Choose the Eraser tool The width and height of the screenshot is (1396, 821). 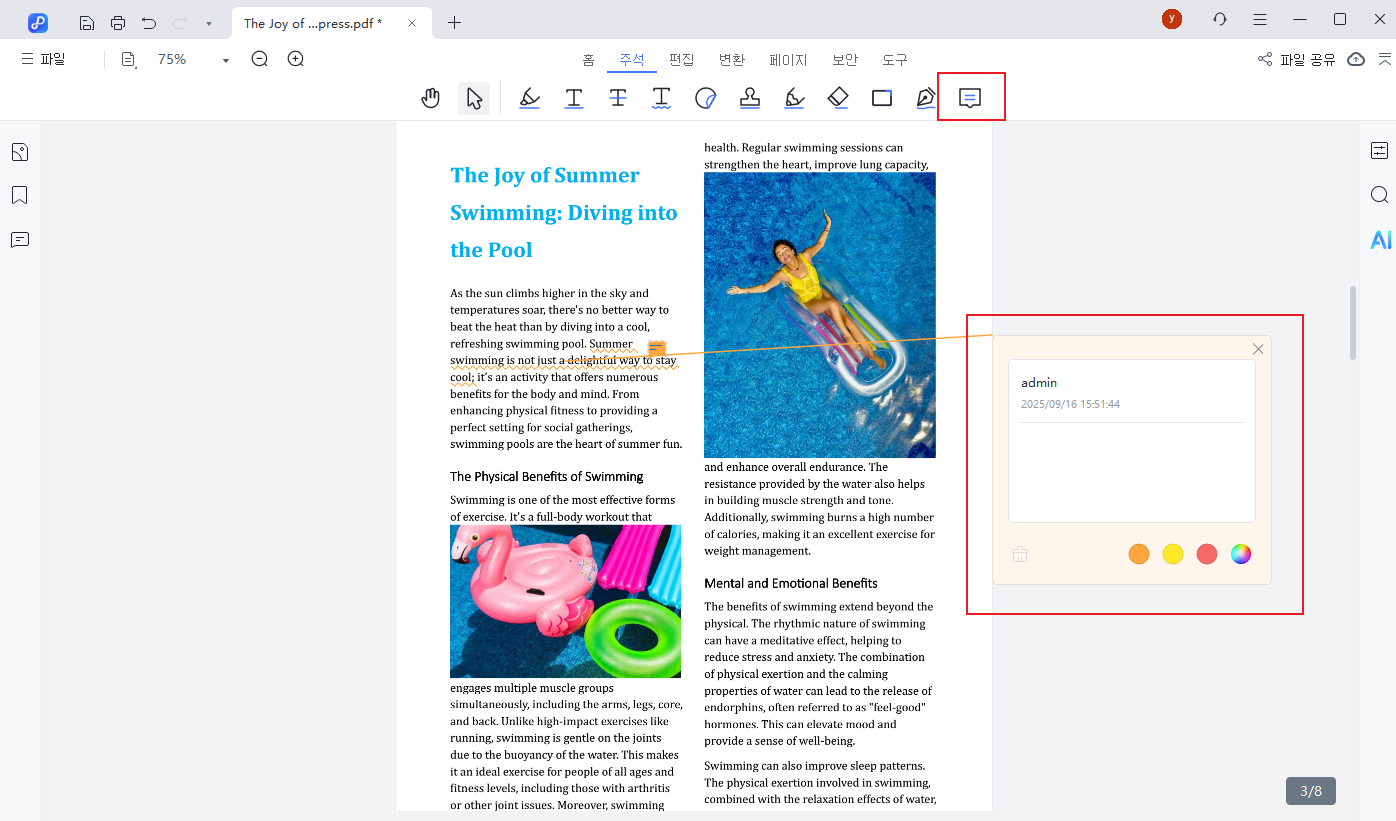click(x=838, y=98)
